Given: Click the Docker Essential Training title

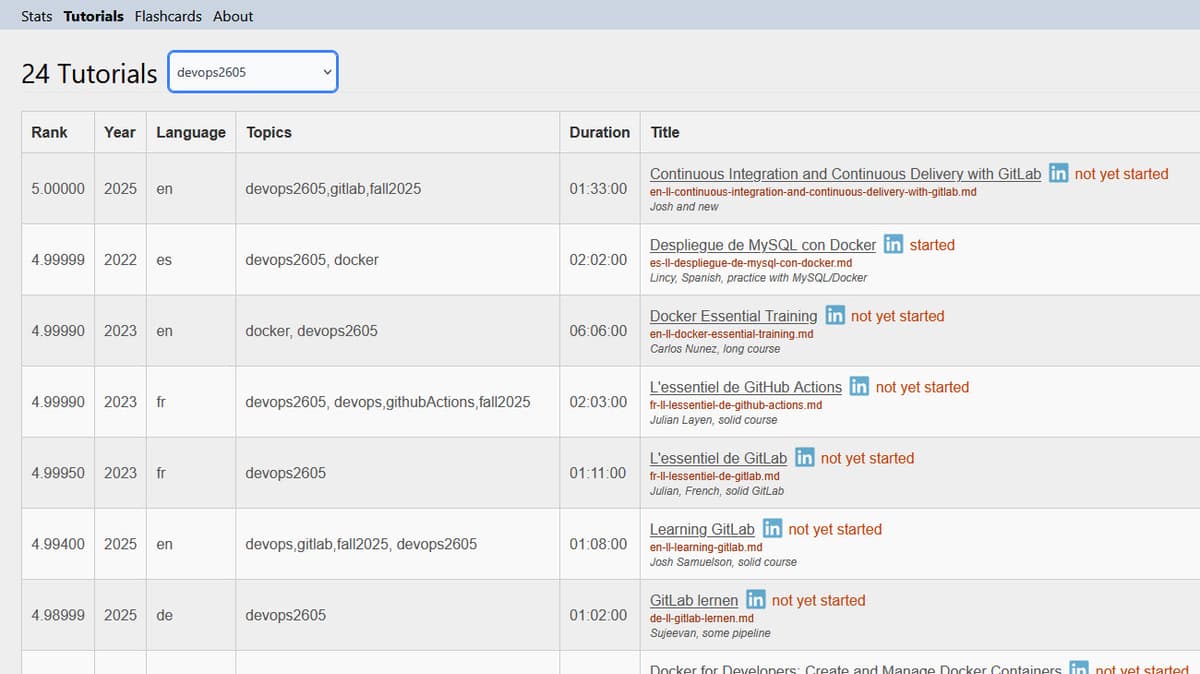Looking at the screenshot, I should coord(734,315).
